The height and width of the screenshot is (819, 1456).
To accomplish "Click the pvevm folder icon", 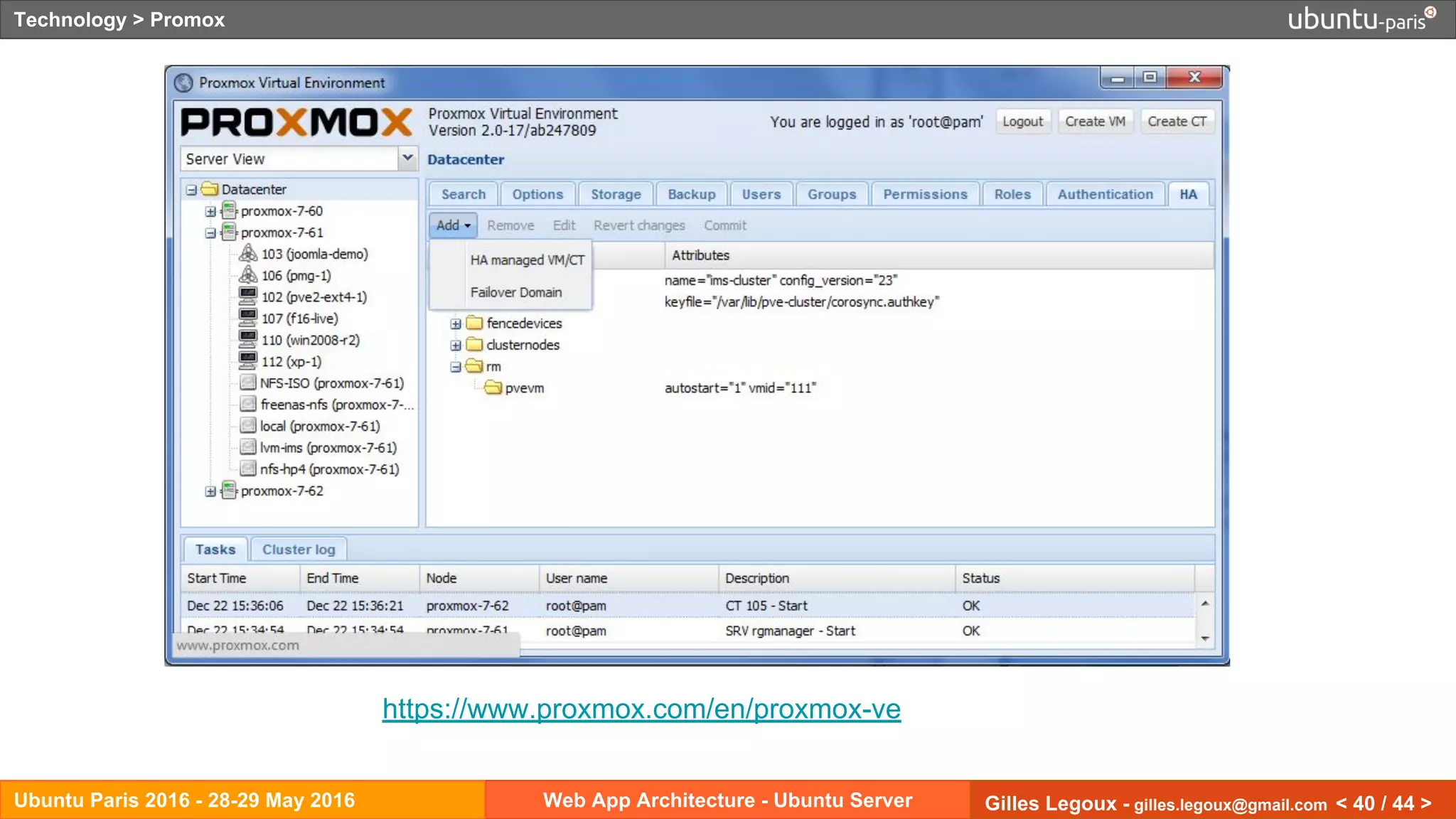I will pos(493,388).
